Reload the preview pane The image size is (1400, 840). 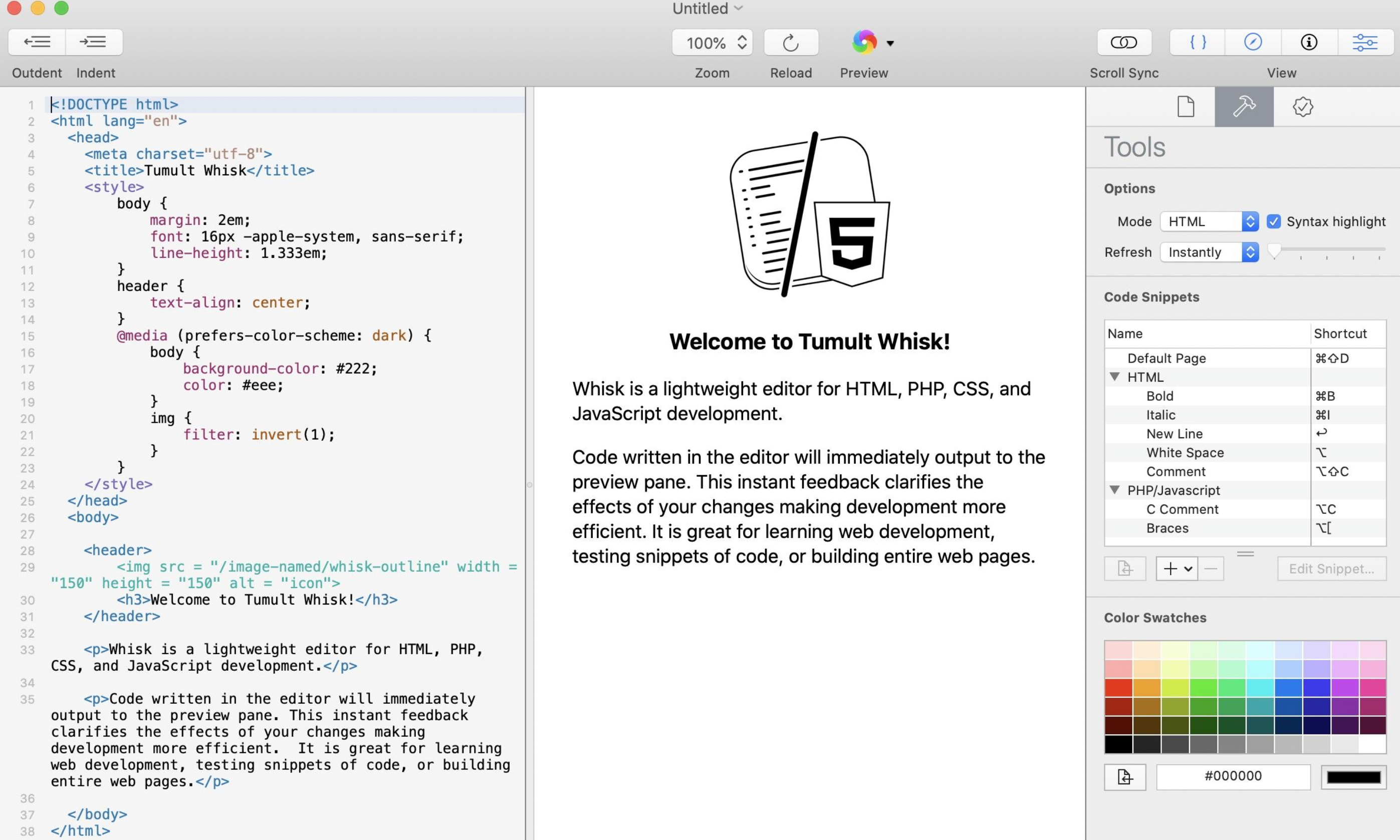[x=791, y=43]
